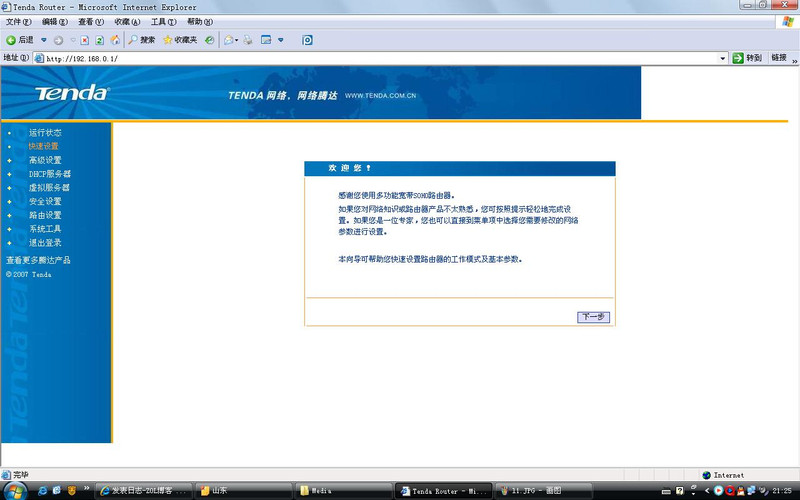Image resolution: width=800 pixels, height=500 pixels.
Task: Click the red circular tray icon
Action: [x=730, y=491]
